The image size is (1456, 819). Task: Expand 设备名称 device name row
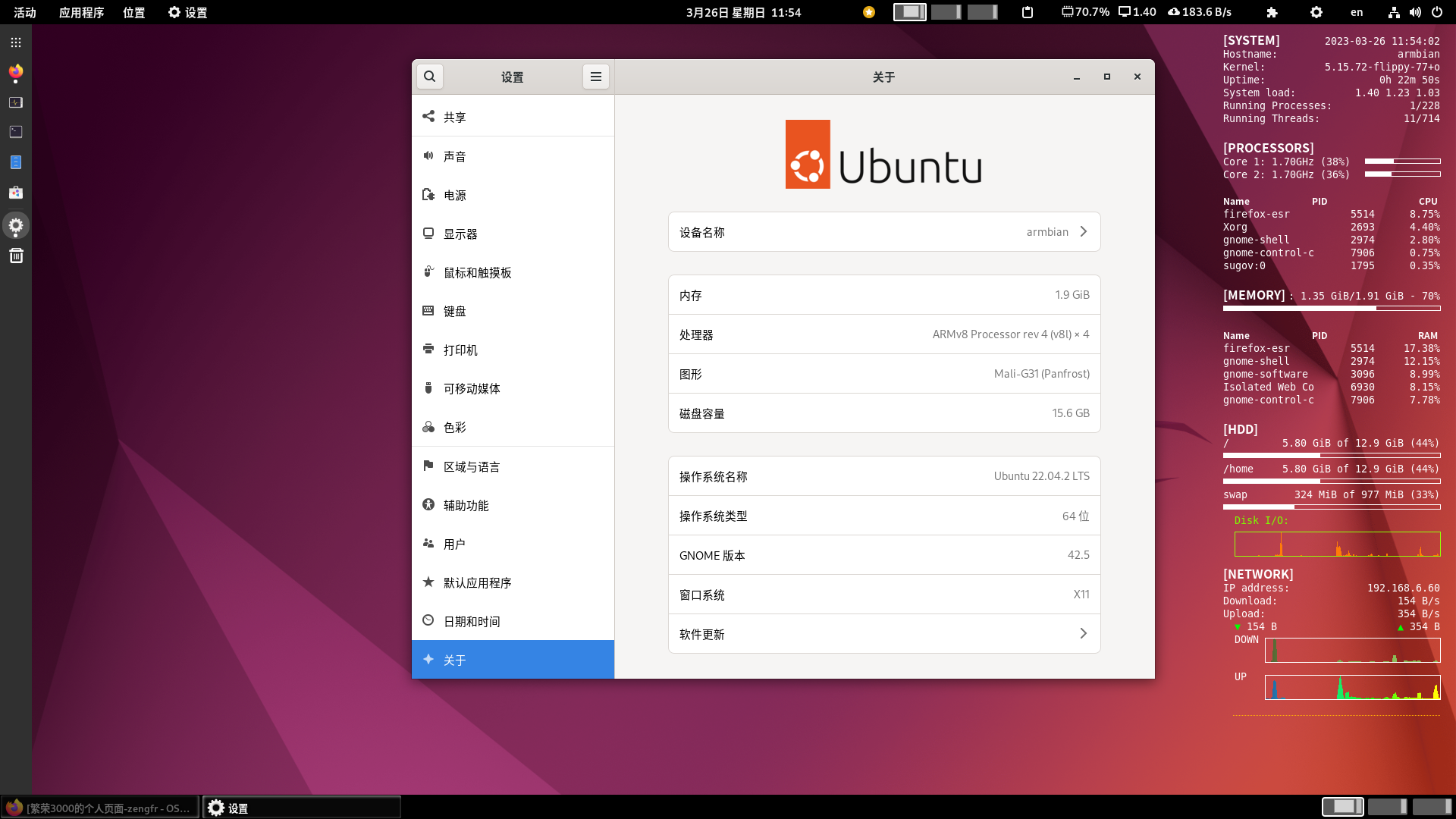884,232
